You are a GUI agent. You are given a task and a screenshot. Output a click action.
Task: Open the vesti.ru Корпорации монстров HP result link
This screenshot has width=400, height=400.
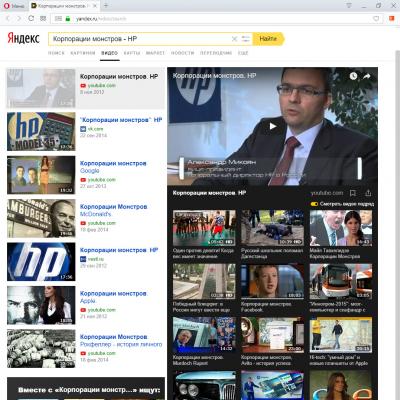[x=119, y=250]
